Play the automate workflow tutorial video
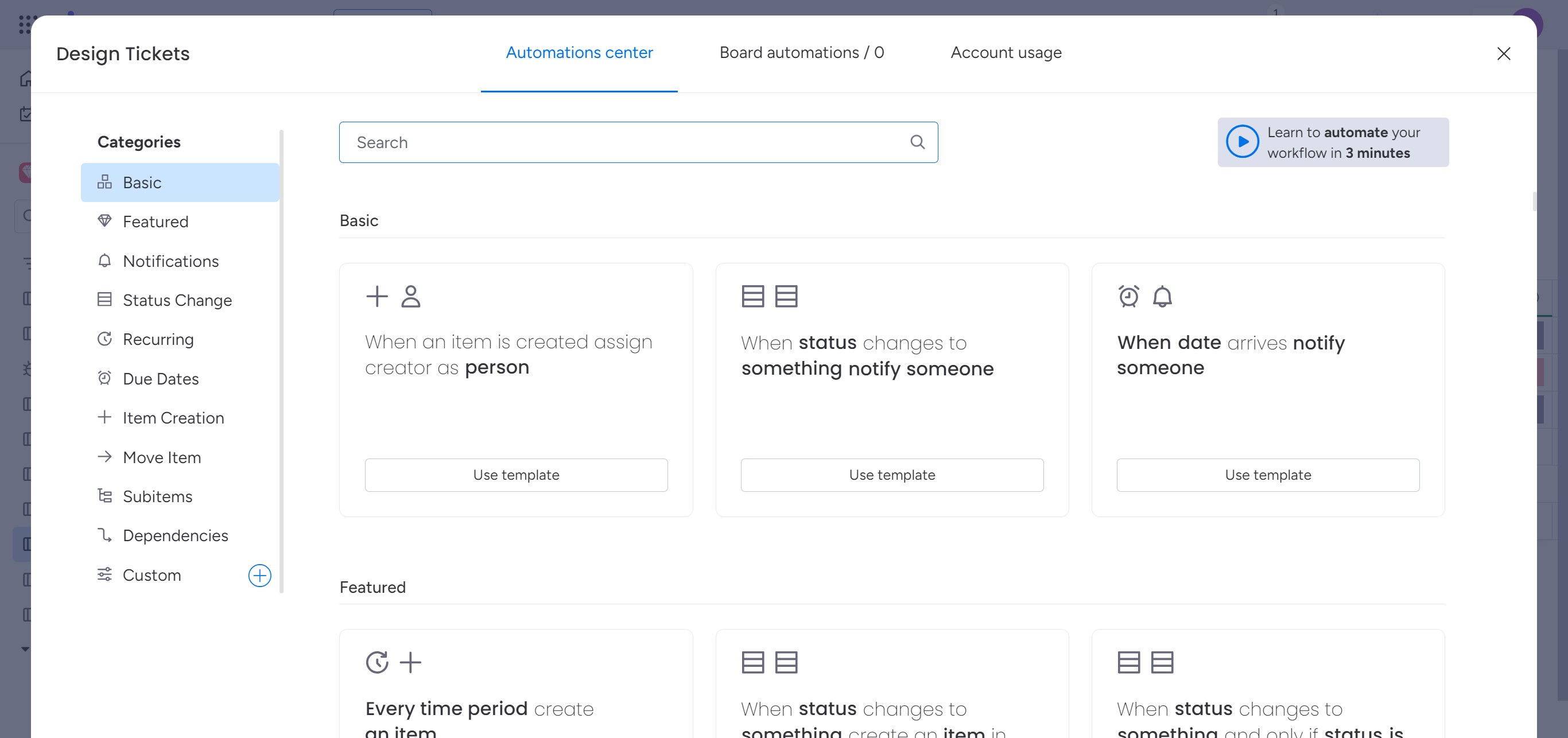The height and width of the screenshot is (738, 1568). pyautogui.click(x=1242, y=142)
